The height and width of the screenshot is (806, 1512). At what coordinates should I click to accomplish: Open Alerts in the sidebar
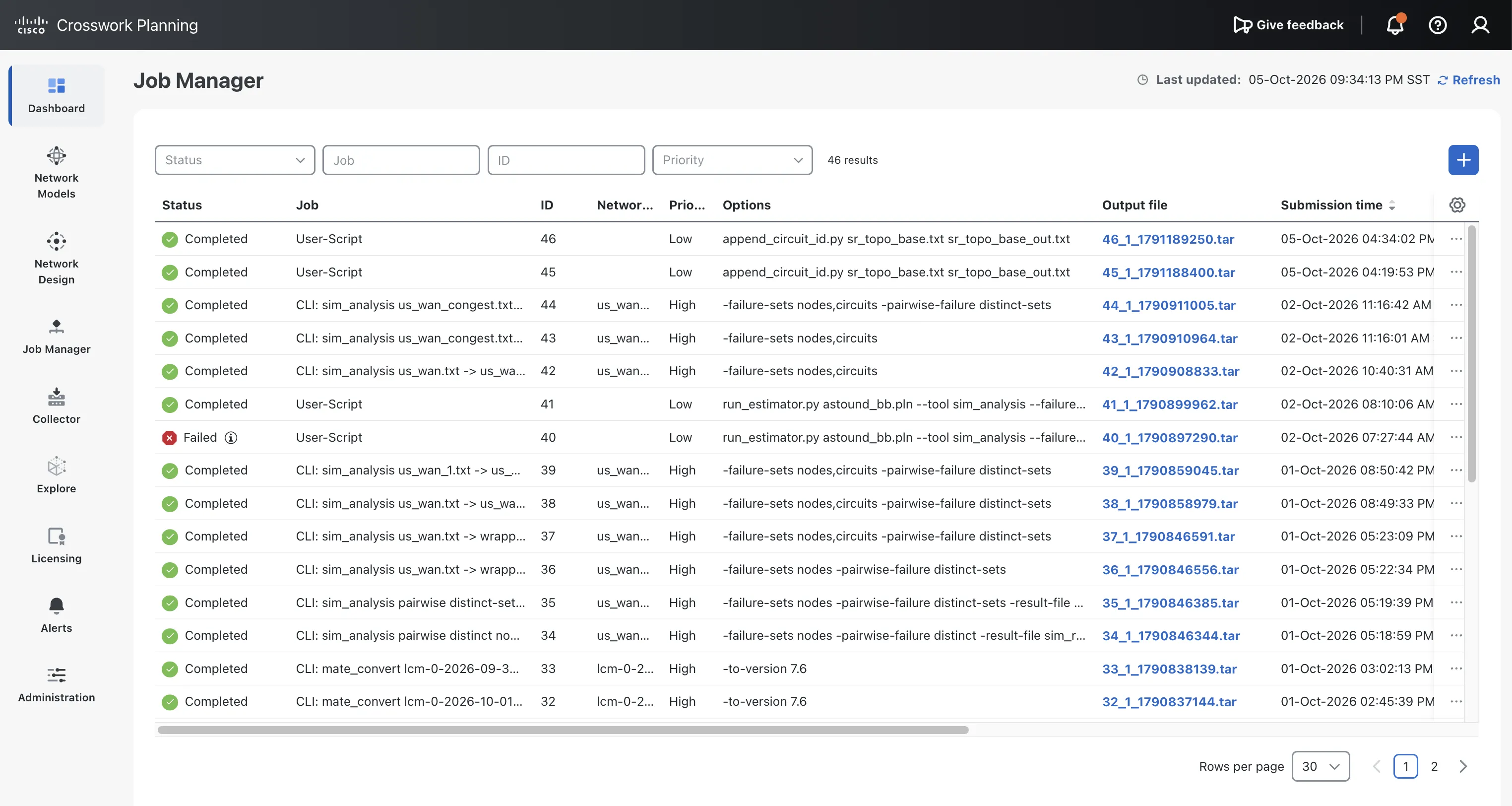pos(57,614)
